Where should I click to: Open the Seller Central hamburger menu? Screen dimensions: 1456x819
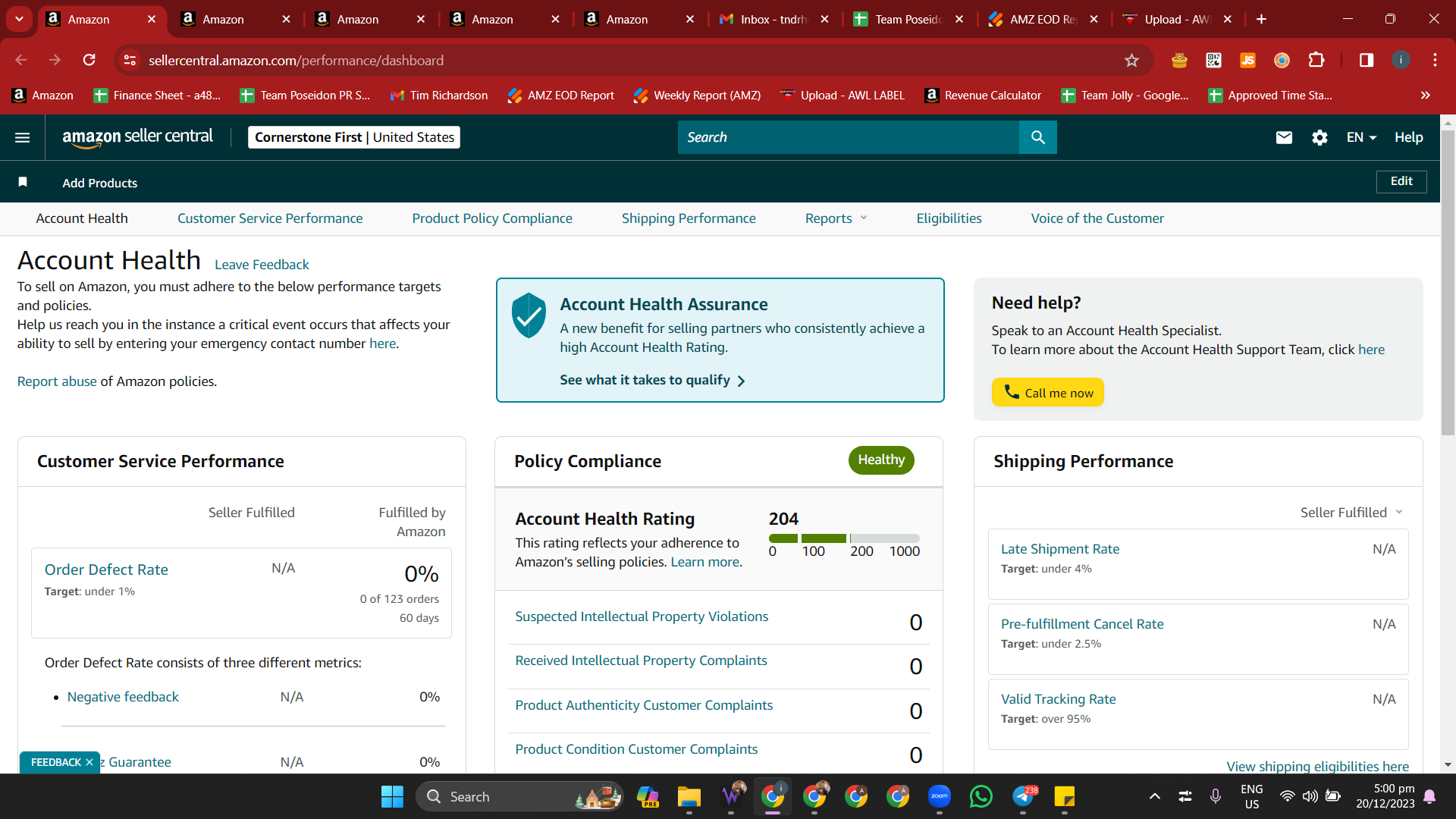coord(23,137)
